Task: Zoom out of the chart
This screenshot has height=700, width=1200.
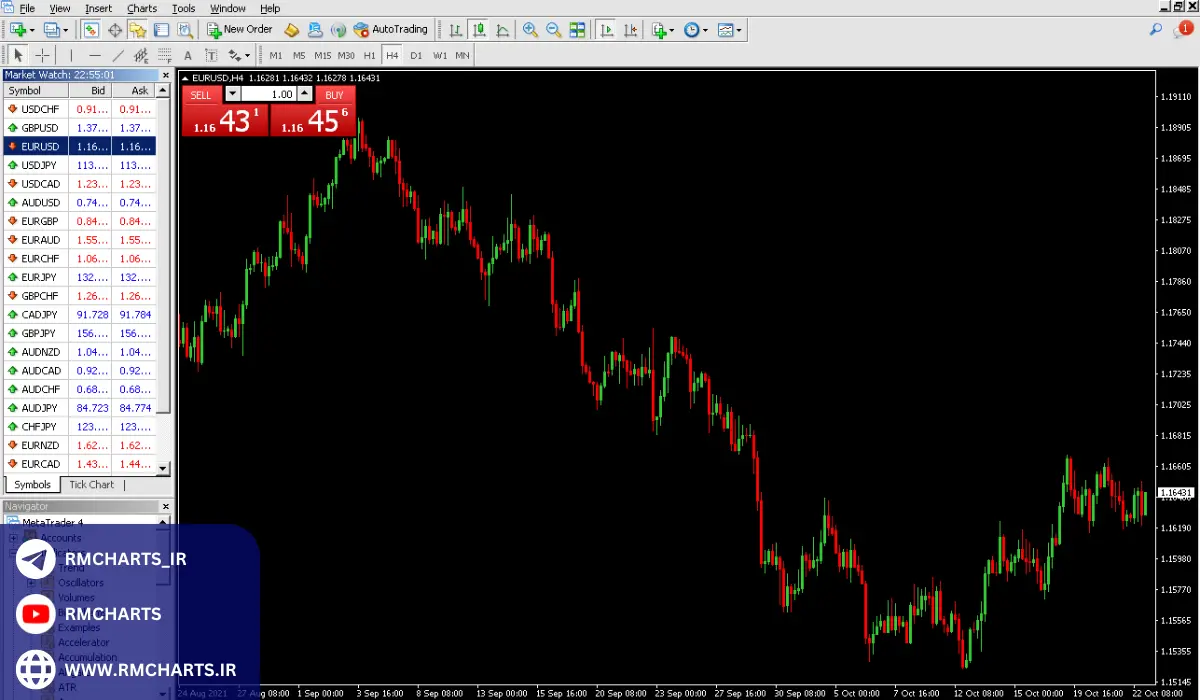Action: point(553,30)
